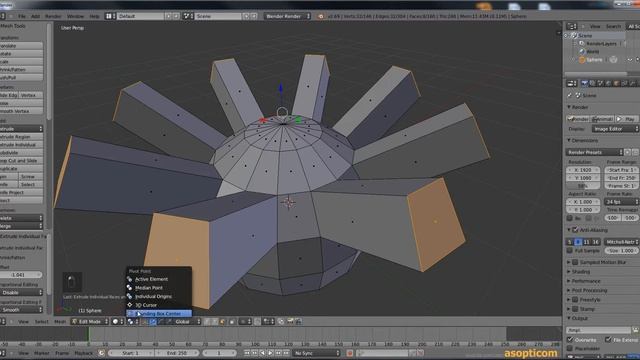The image size is (640, 360).
Task: Open No Sync dropdown
Action: pyautogui.click(x=316, y=353)
